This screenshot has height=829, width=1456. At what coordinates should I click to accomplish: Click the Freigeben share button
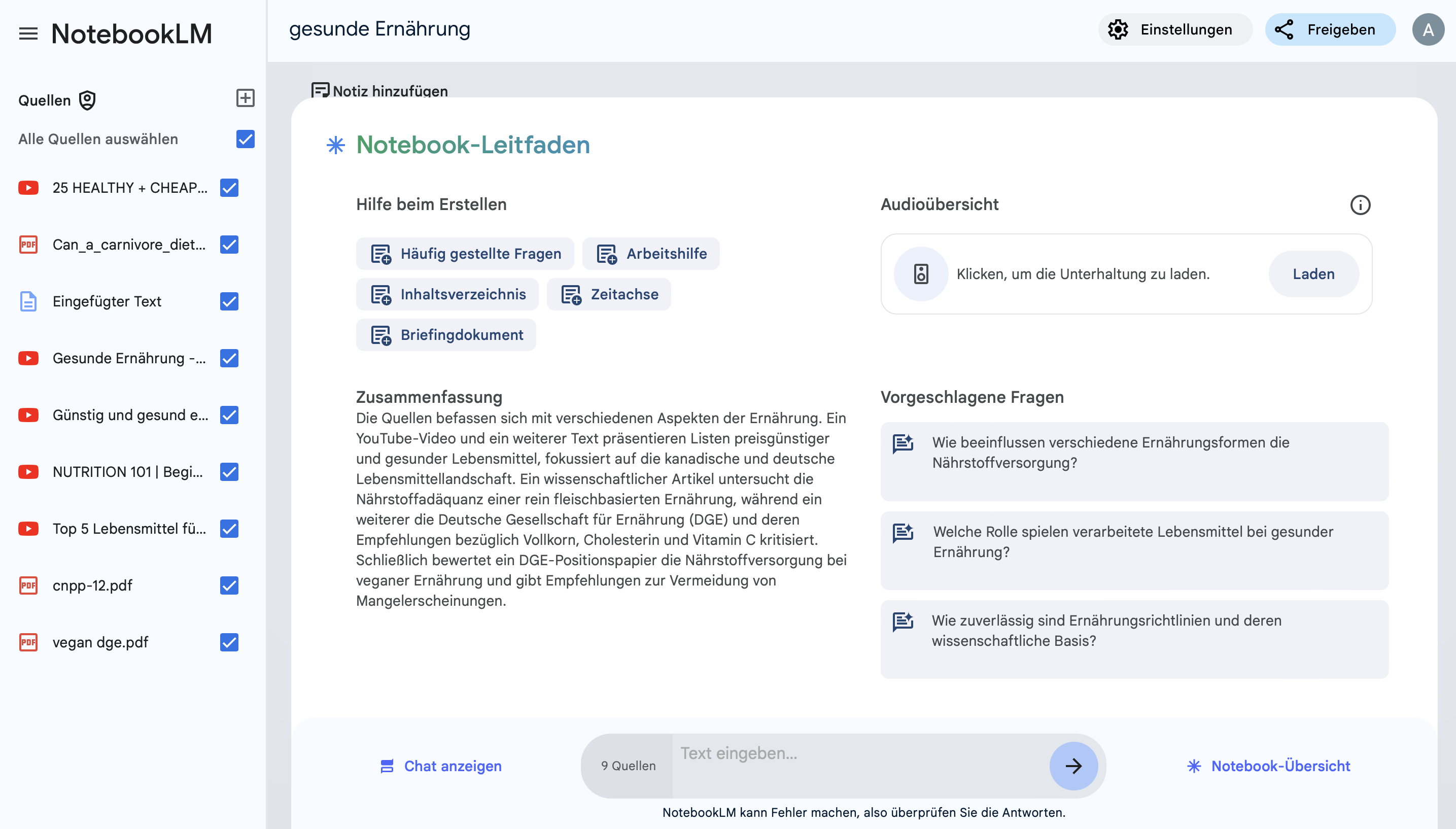point(1330,29)
